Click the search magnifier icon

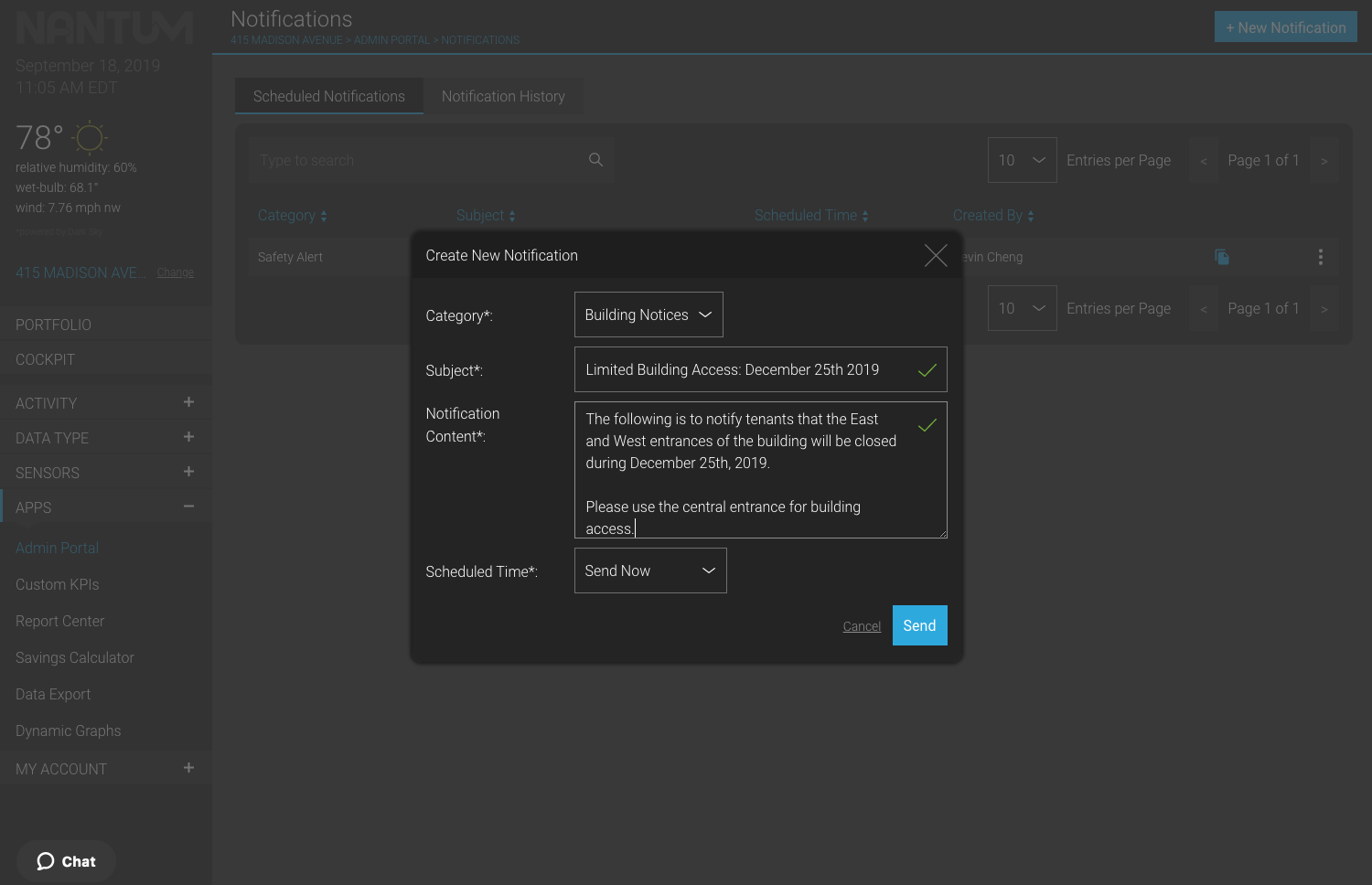pos(595,160)
